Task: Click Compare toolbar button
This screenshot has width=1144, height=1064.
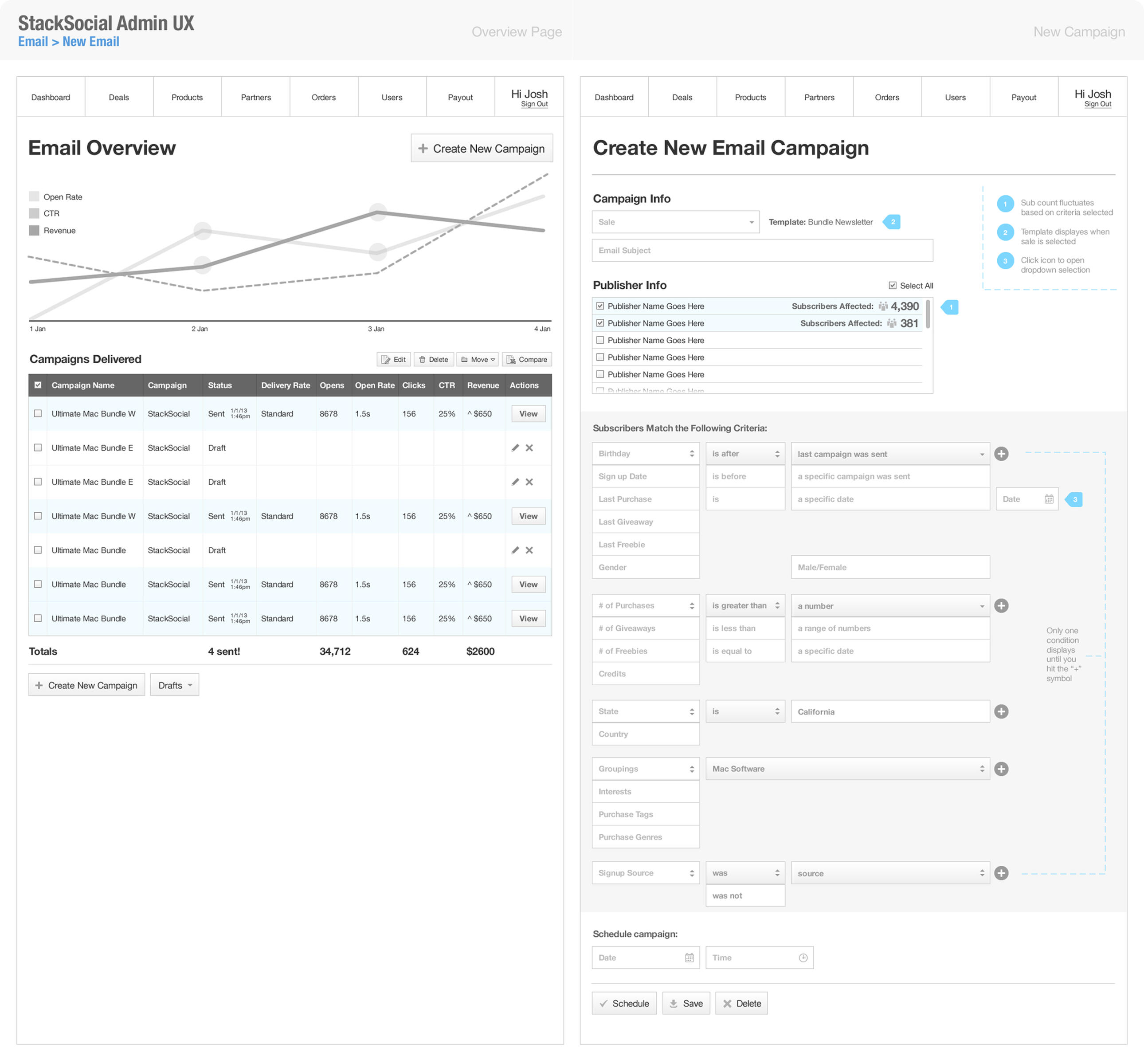Action: pyautogui.click(x=527, y=359)
